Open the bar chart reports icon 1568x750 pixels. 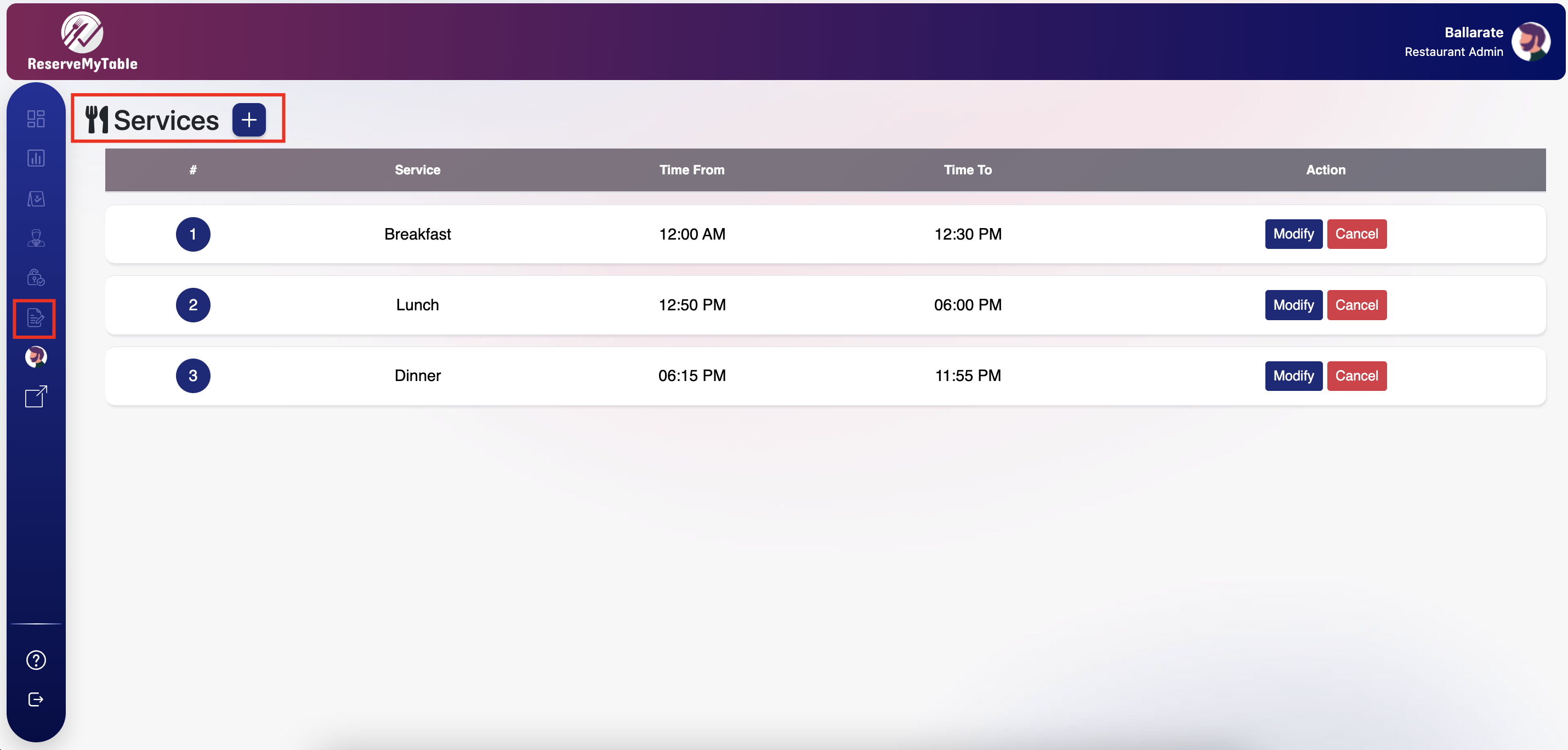36,158
